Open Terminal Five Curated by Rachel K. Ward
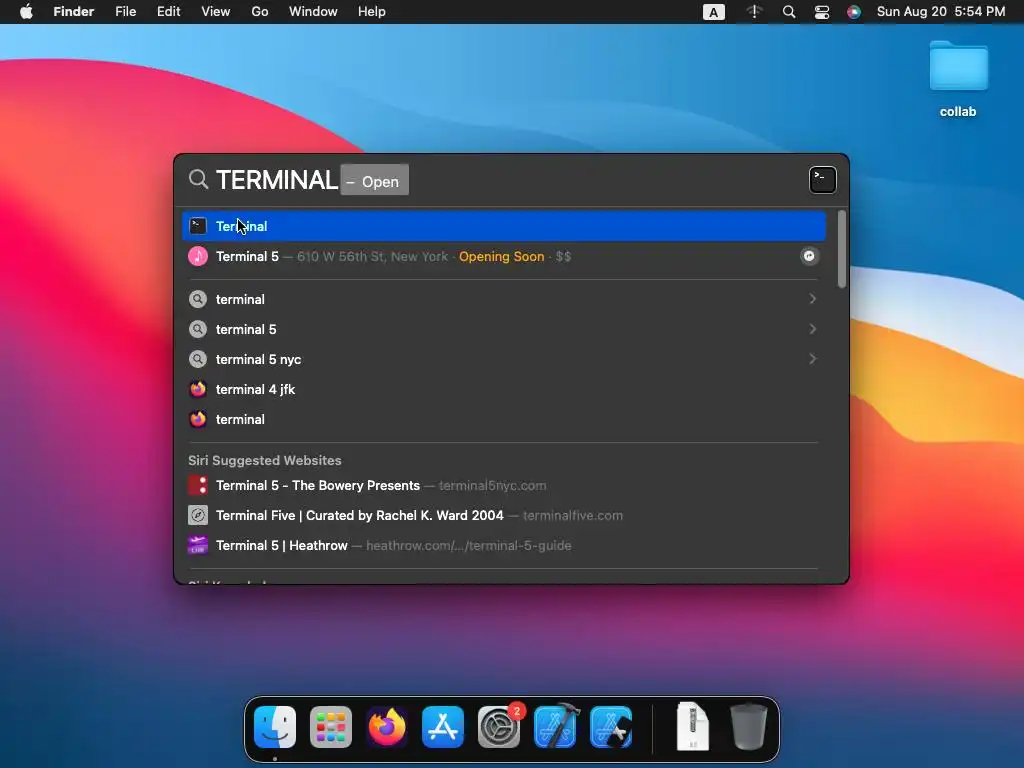Image resolution: width=1024 pixels, height=768 pixels. [504, 515]
